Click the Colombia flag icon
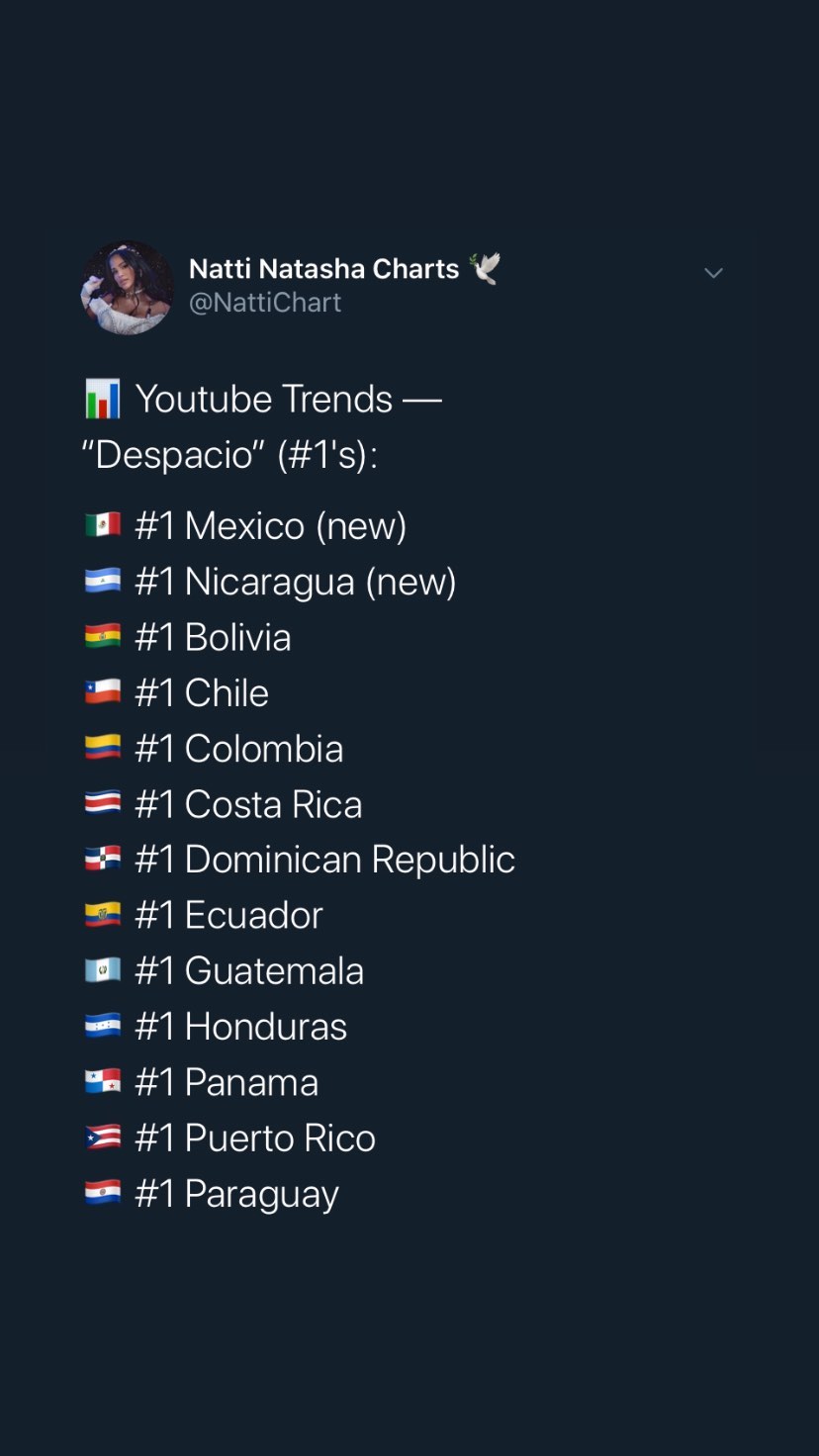 (x=103, y=748)
